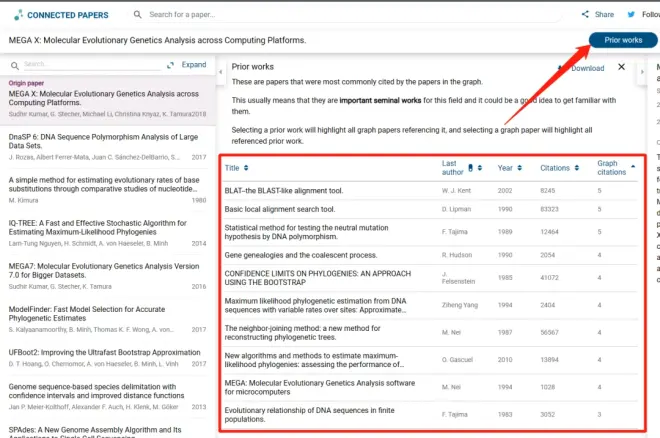Viewport: 660px width, 438px height.
Task: Collapse the left panel arrow
Action: (221, 72)
